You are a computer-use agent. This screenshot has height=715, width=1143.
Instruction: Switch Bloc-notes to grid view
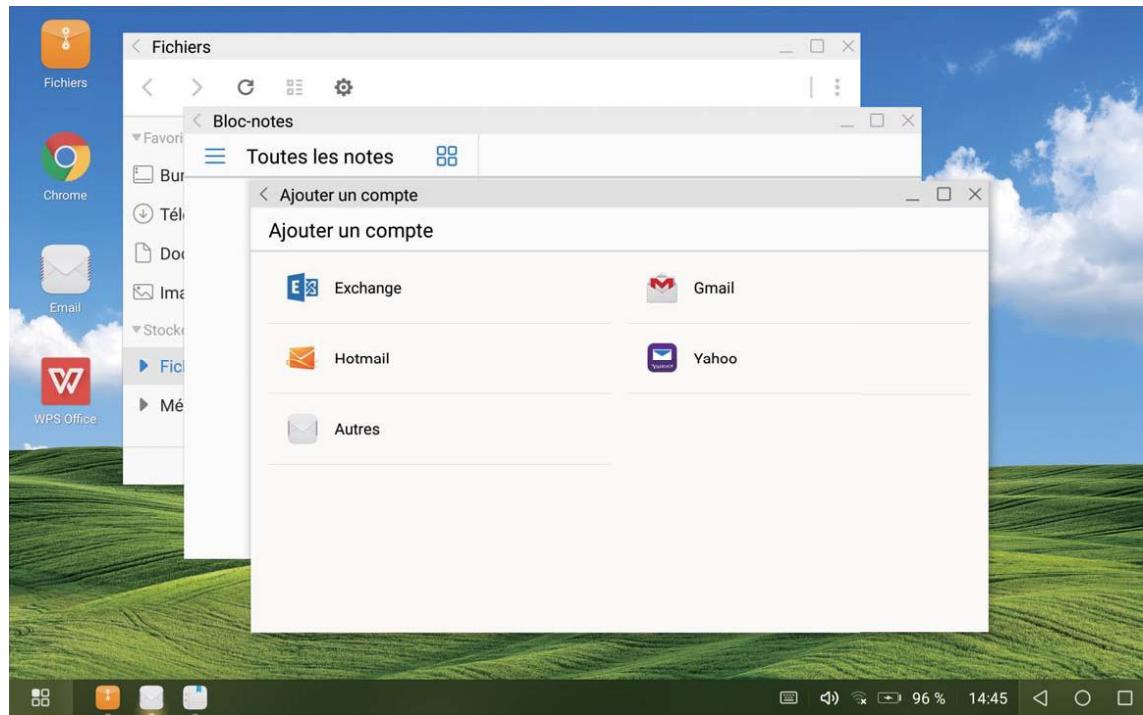(x=447, y=156)
